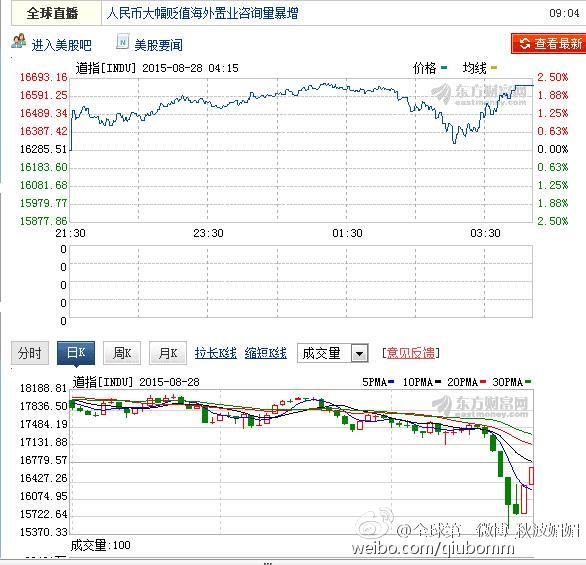Viewport: 586px width, 565px height.
Task: Open the 人民币大幅贬值 news headline
Action: (x=202, y=13)
